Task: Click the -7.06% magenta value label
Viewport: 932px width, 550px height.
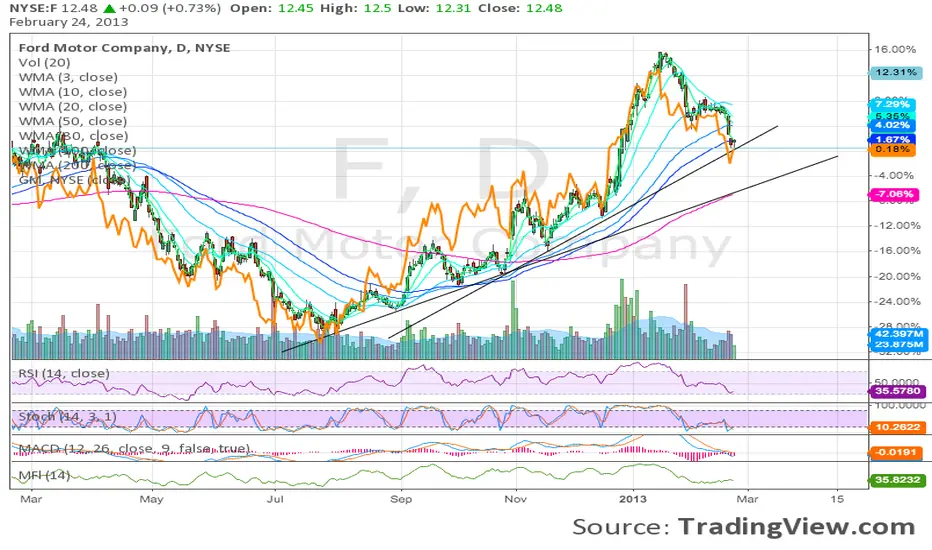Action: [894, 194]
